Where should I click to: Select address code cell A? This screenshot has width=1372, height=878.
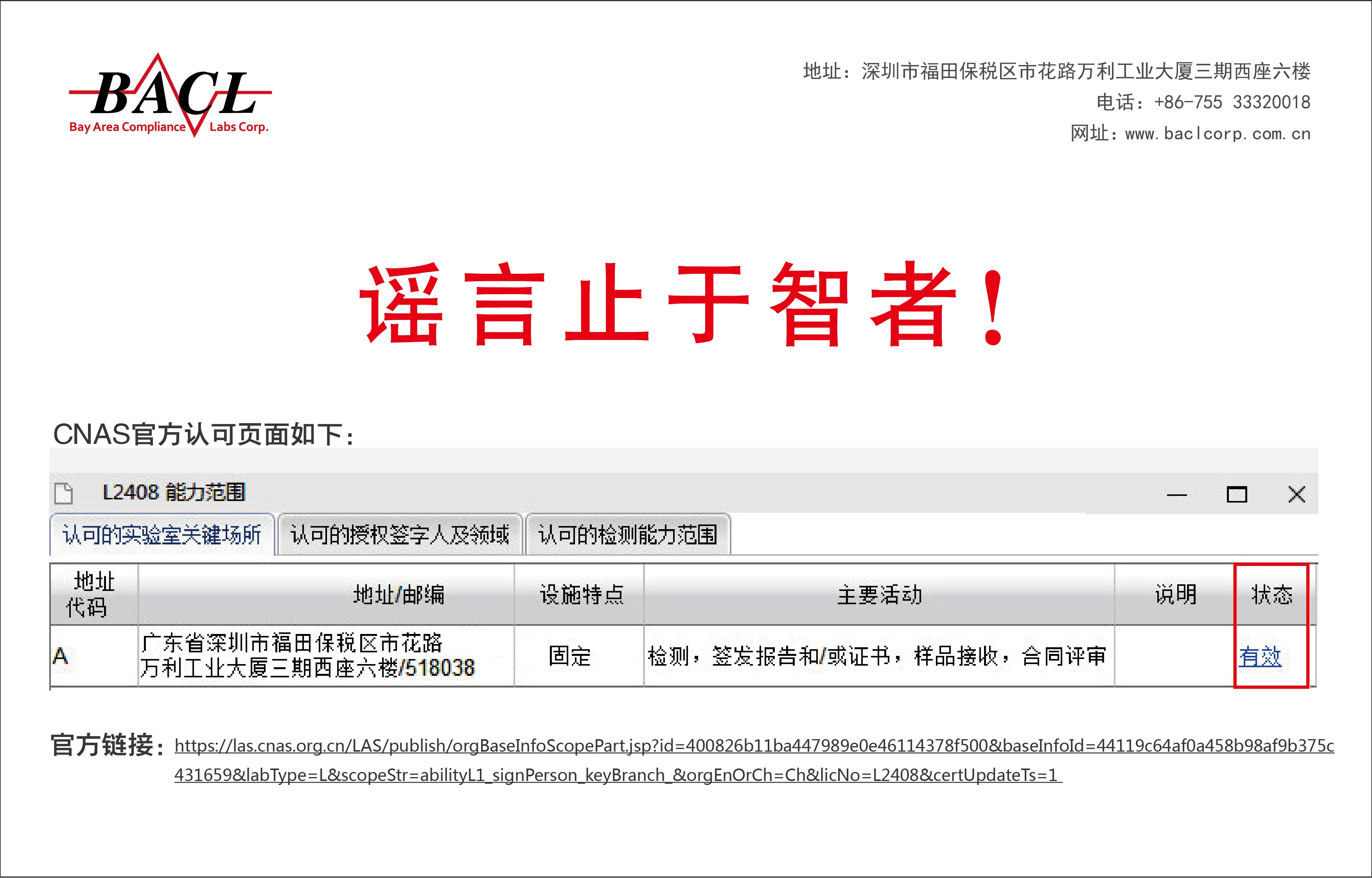(94, 656)
